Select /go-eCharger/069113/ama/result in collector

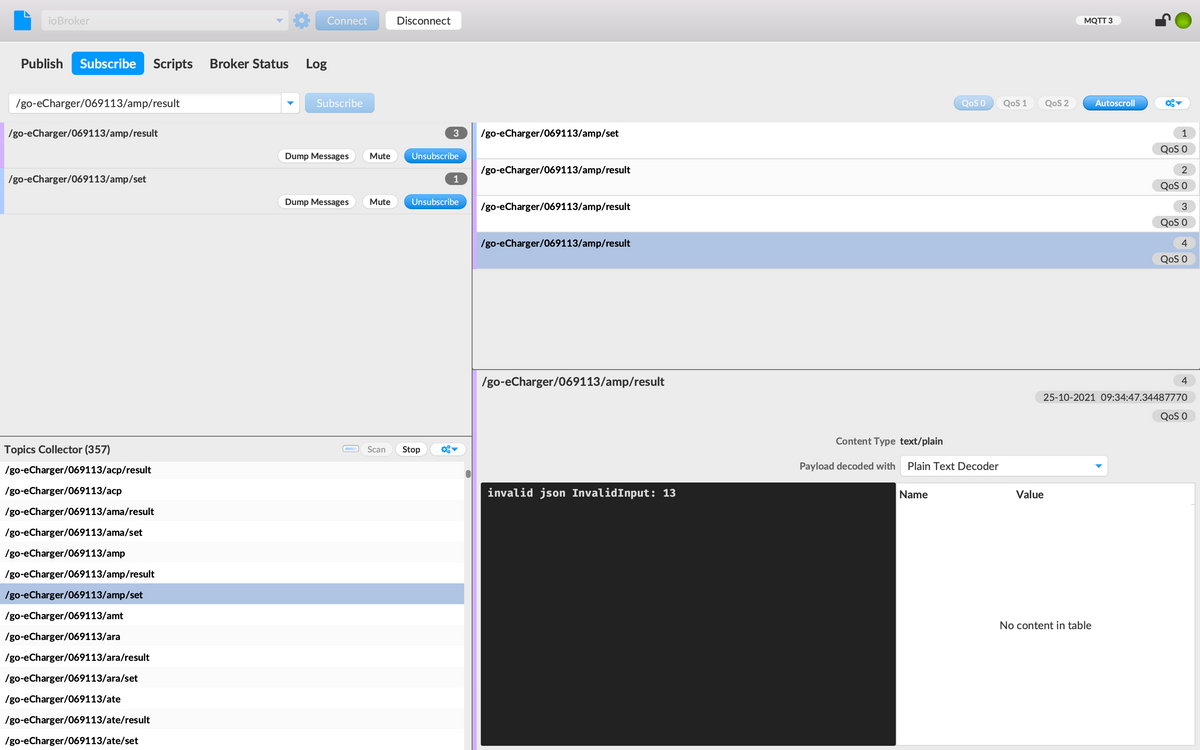[x=232, y=512]
